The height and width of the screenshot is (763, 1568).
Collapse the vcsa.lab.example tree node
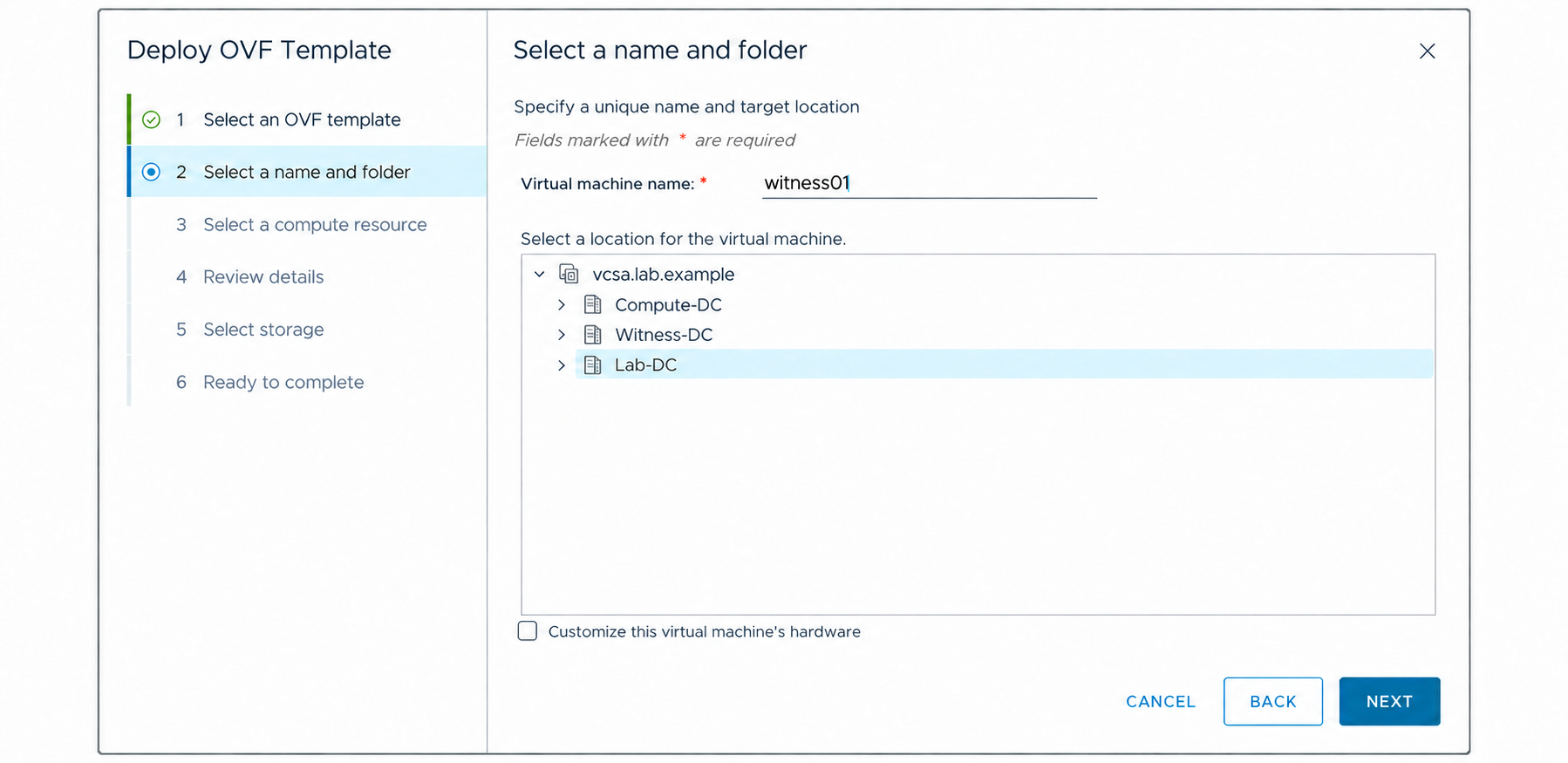click(540, 274)
